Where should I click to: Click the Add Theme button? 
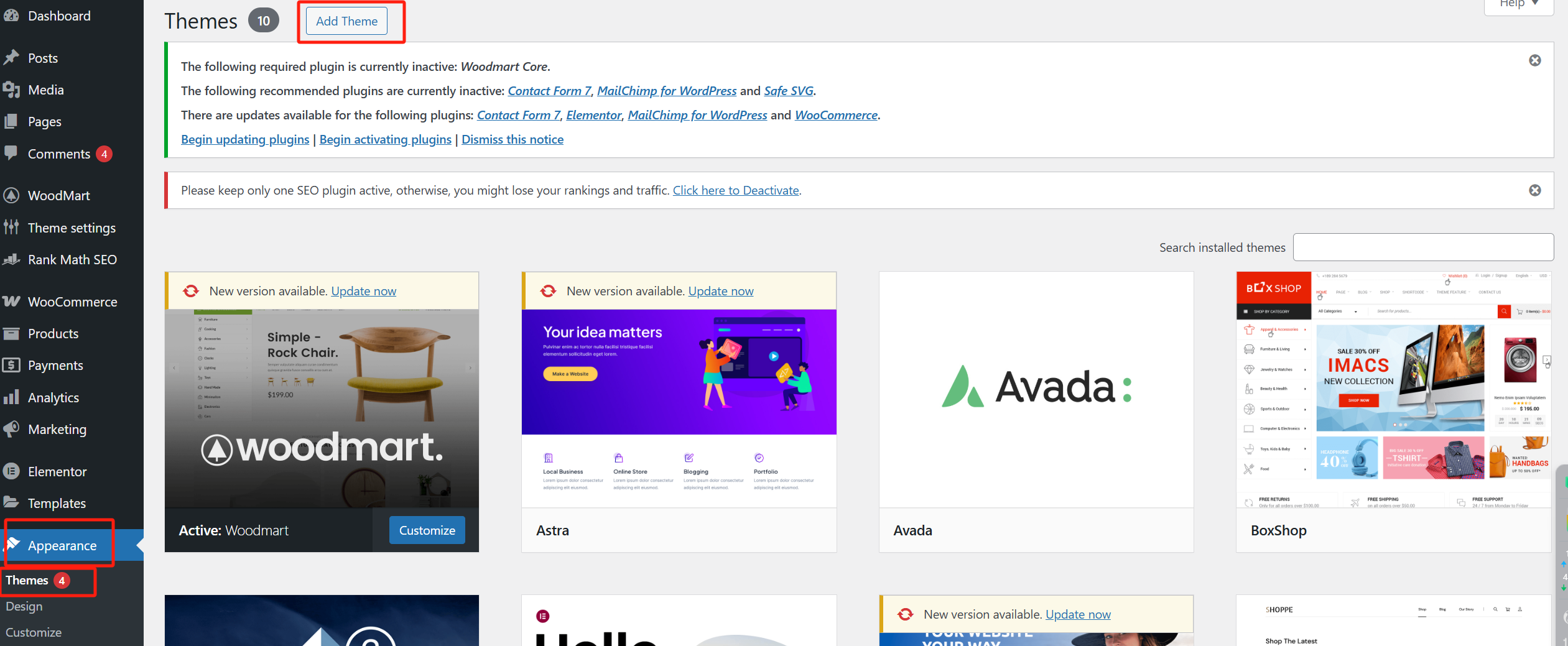(x=346, y=21)
